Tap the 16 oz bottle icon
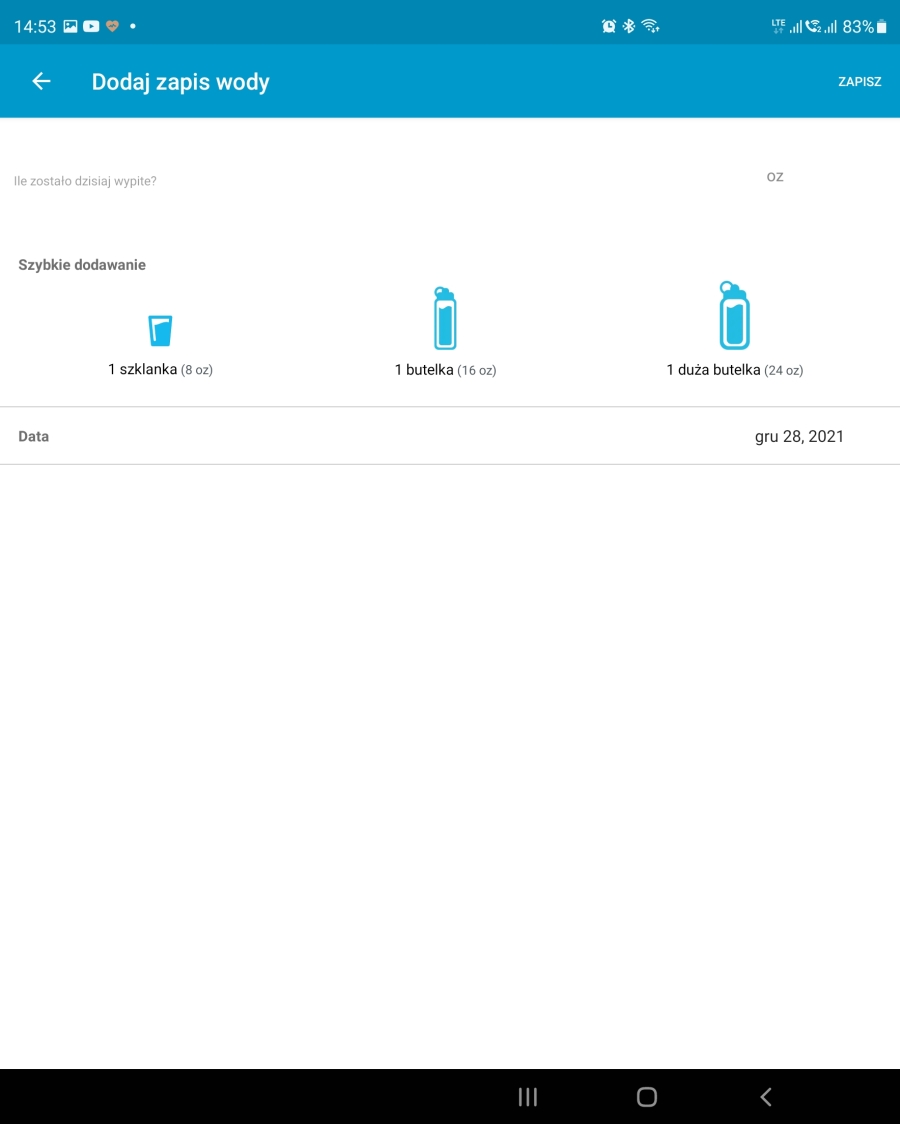 (x=445, y=318)
